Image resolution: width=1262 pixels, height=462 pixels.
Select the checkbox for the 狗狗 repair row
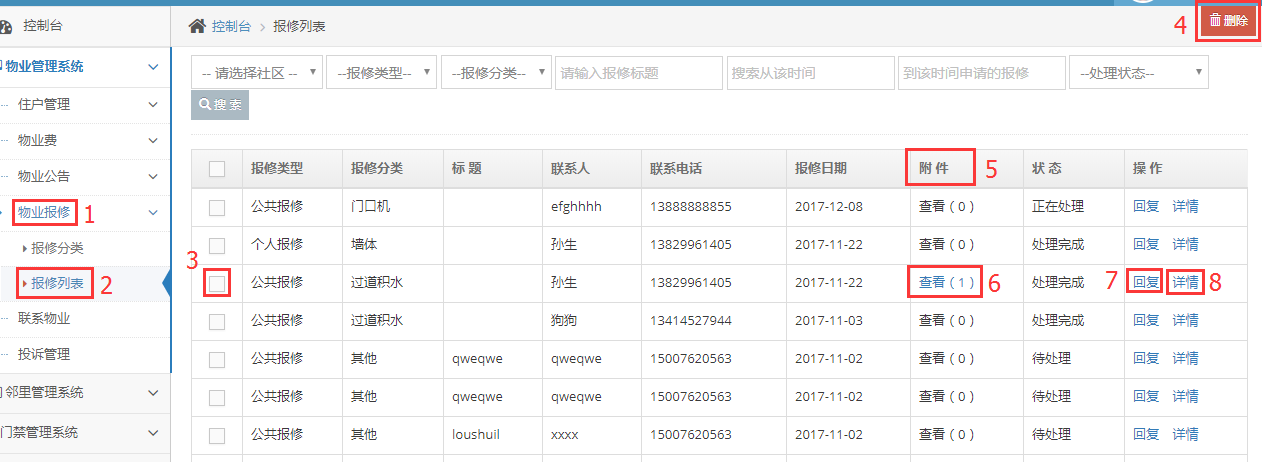pyautogui.click(x=217, y=321)
